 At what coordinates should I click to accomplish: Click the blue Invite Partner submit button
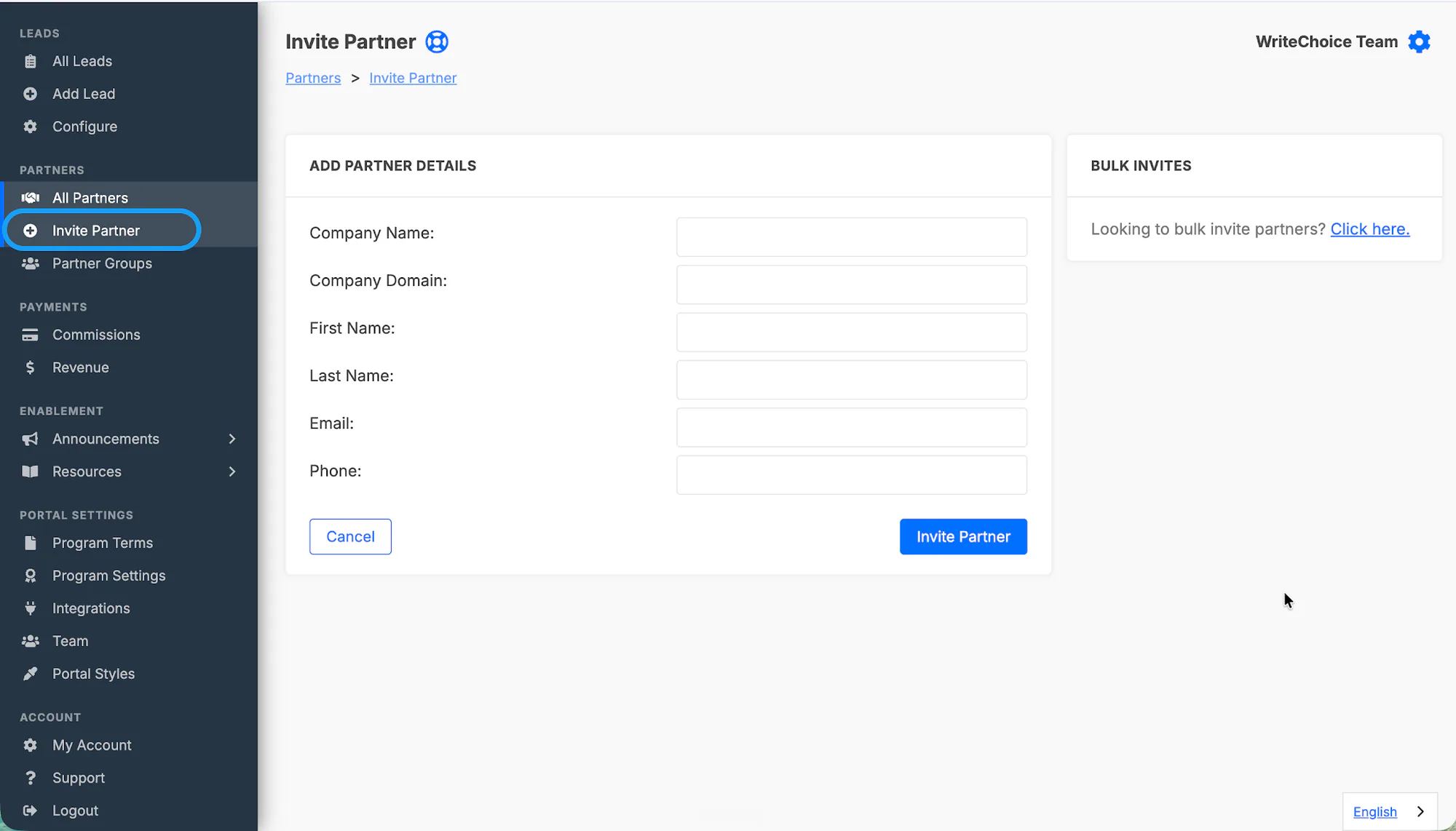[963, 536]
